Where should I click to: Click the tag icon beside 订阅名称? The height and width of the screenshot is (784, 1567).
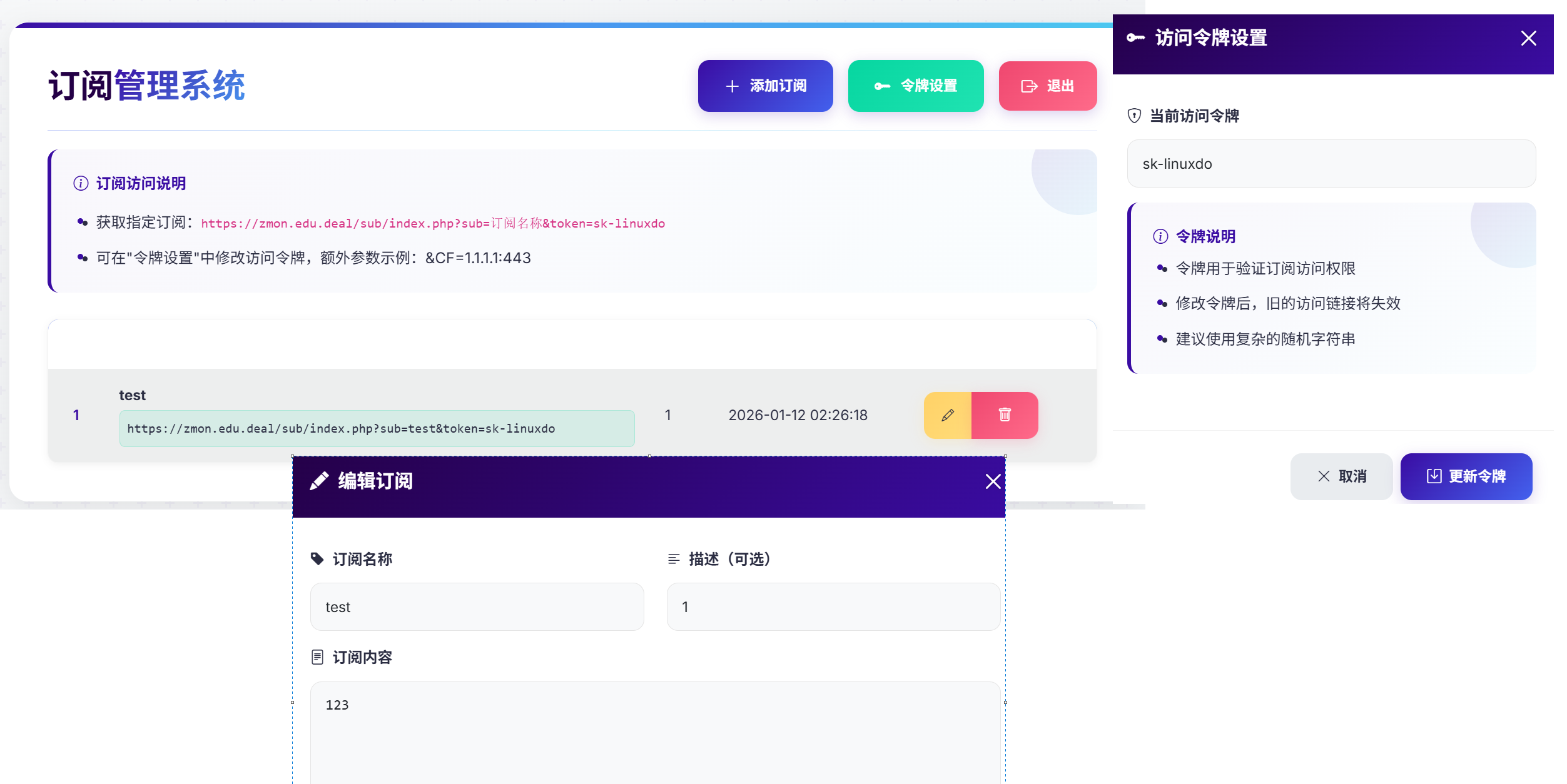(x=317, y=559)
